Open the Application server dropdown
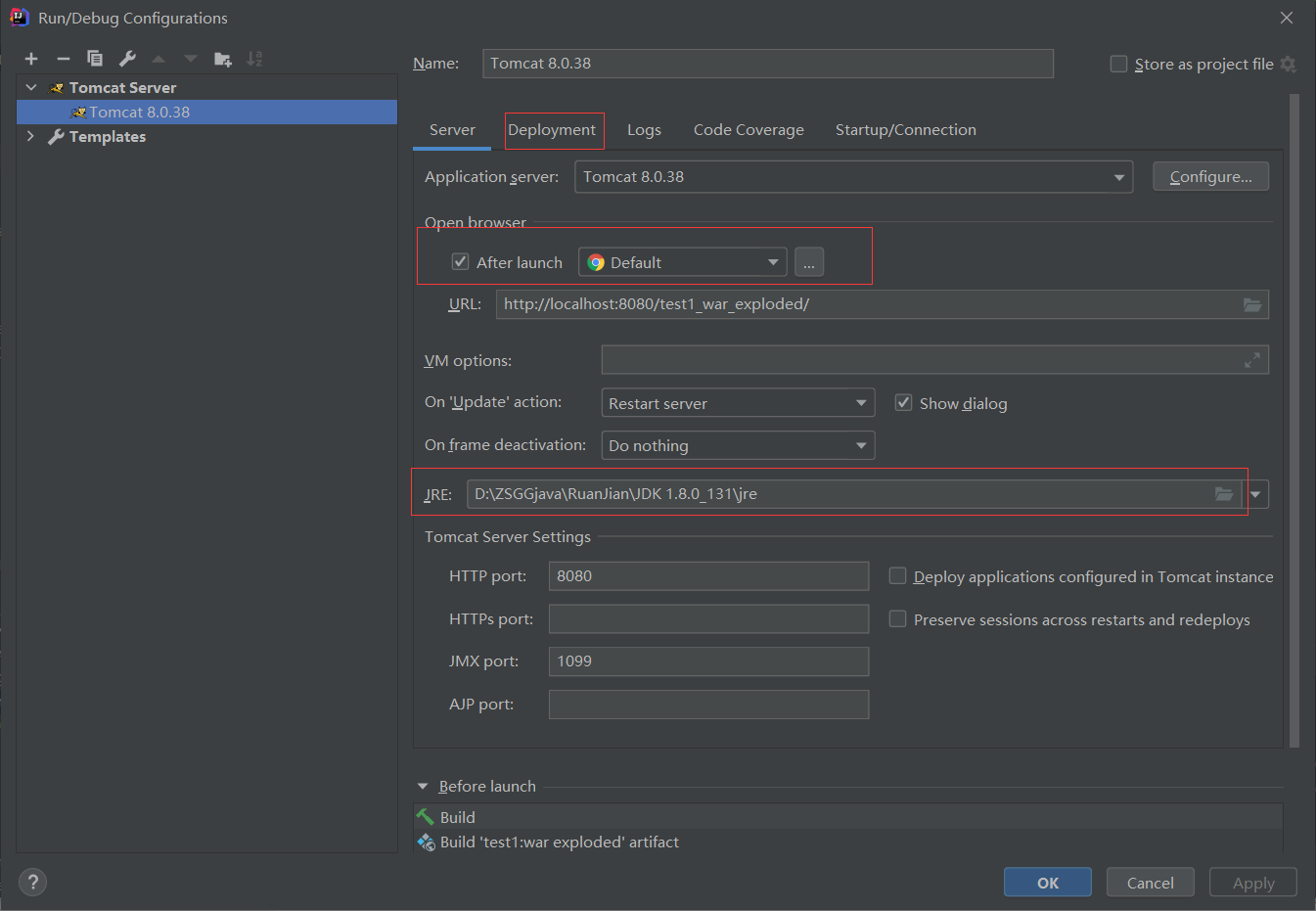This screenshot has height=911, width=1316. (852, 177)
